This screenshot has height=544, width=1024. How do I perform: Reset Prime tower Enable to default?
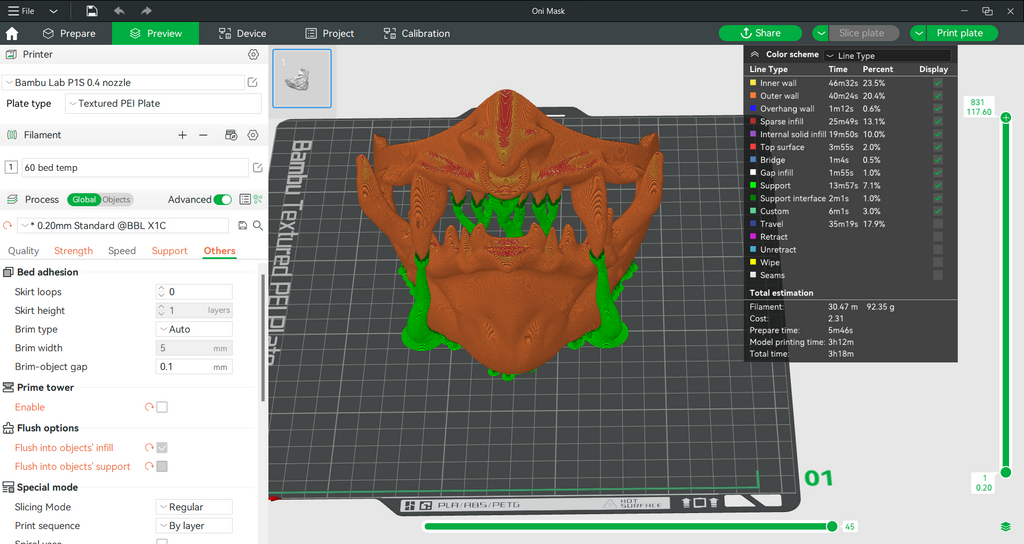click(x=149, y=407)
